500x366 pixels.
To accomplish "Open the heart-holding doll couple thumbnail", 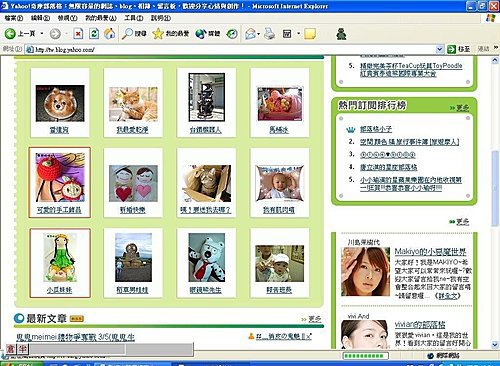I will tap(133, 183).
